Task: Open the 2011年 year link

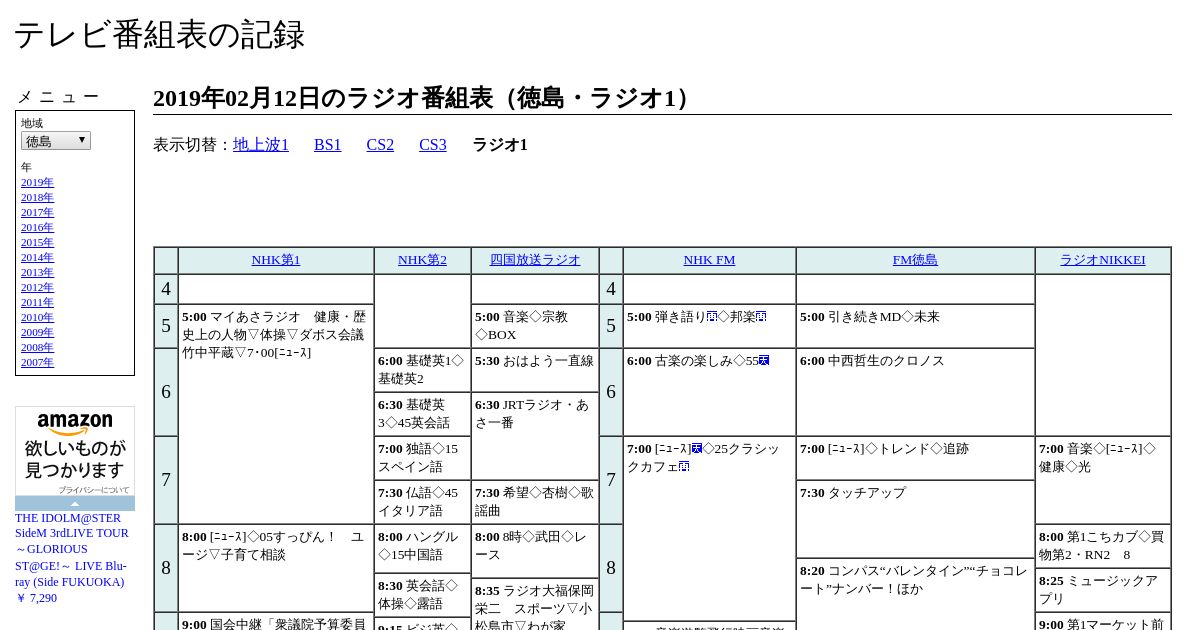Action: tap(37, 302)
